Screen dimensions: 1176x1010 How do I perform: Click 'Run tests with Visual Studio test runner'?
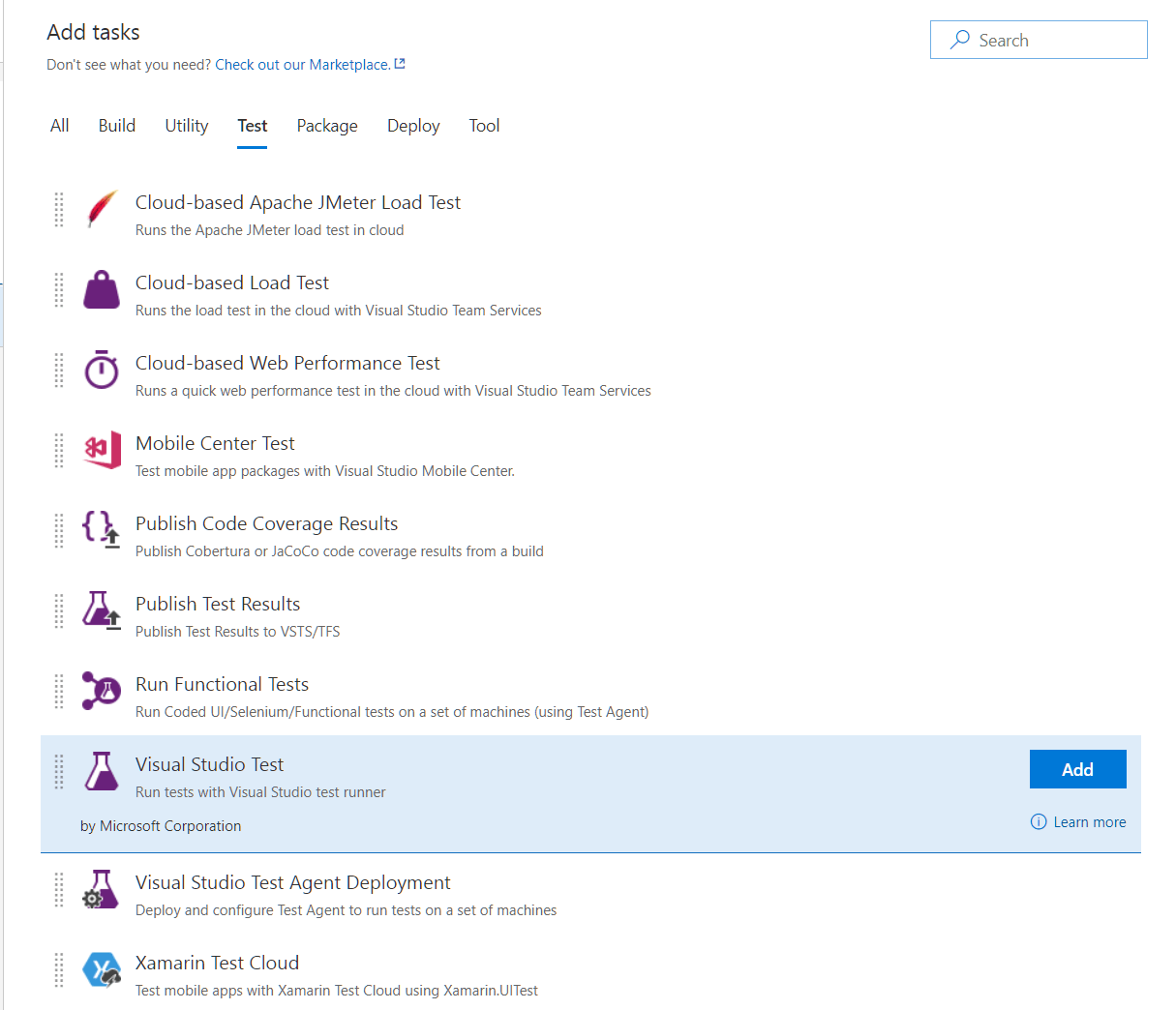tap(260, 792)
